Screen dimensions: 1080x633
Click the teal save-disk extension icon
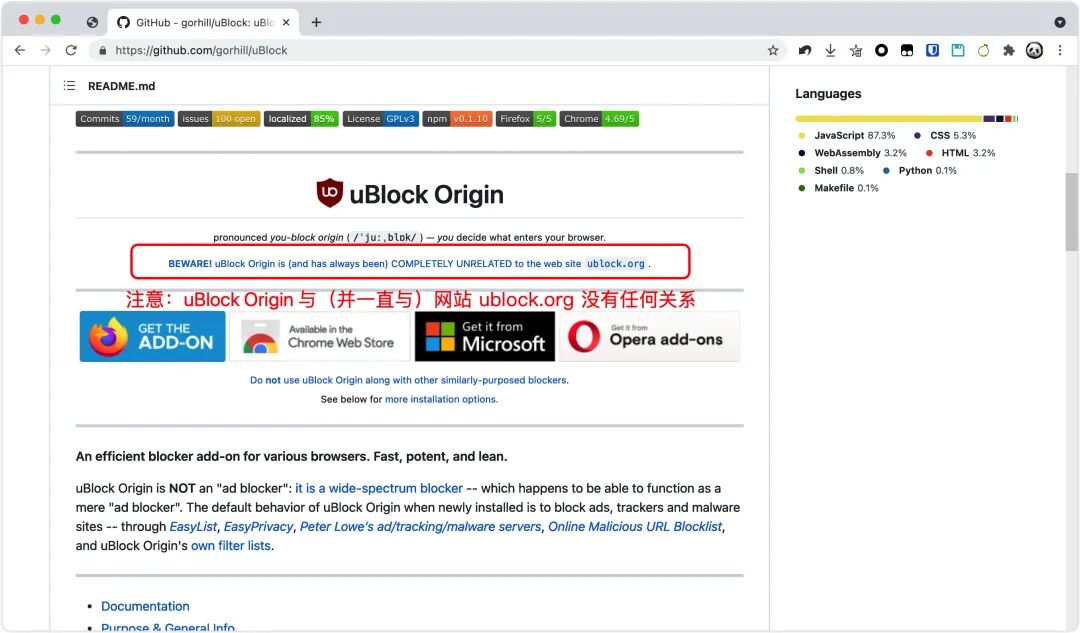(x=957, y=50)
